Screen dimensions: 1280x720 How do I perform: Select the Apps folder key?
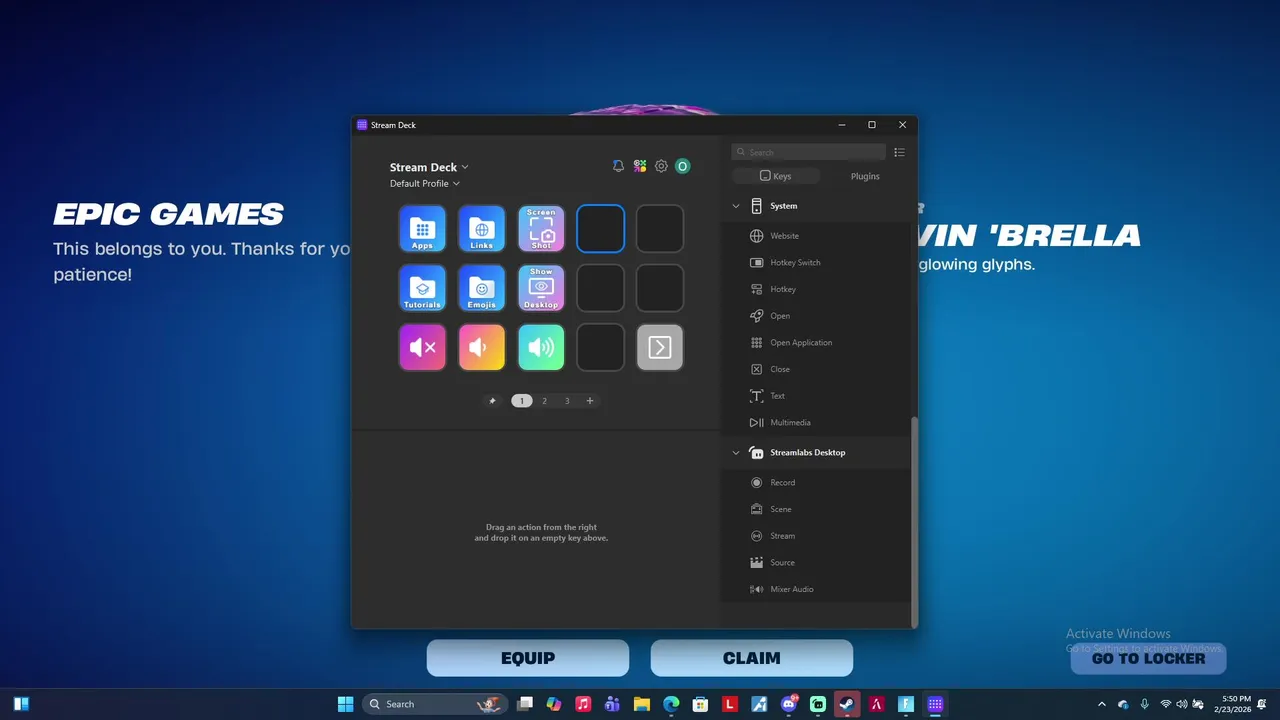coord(422,229)
